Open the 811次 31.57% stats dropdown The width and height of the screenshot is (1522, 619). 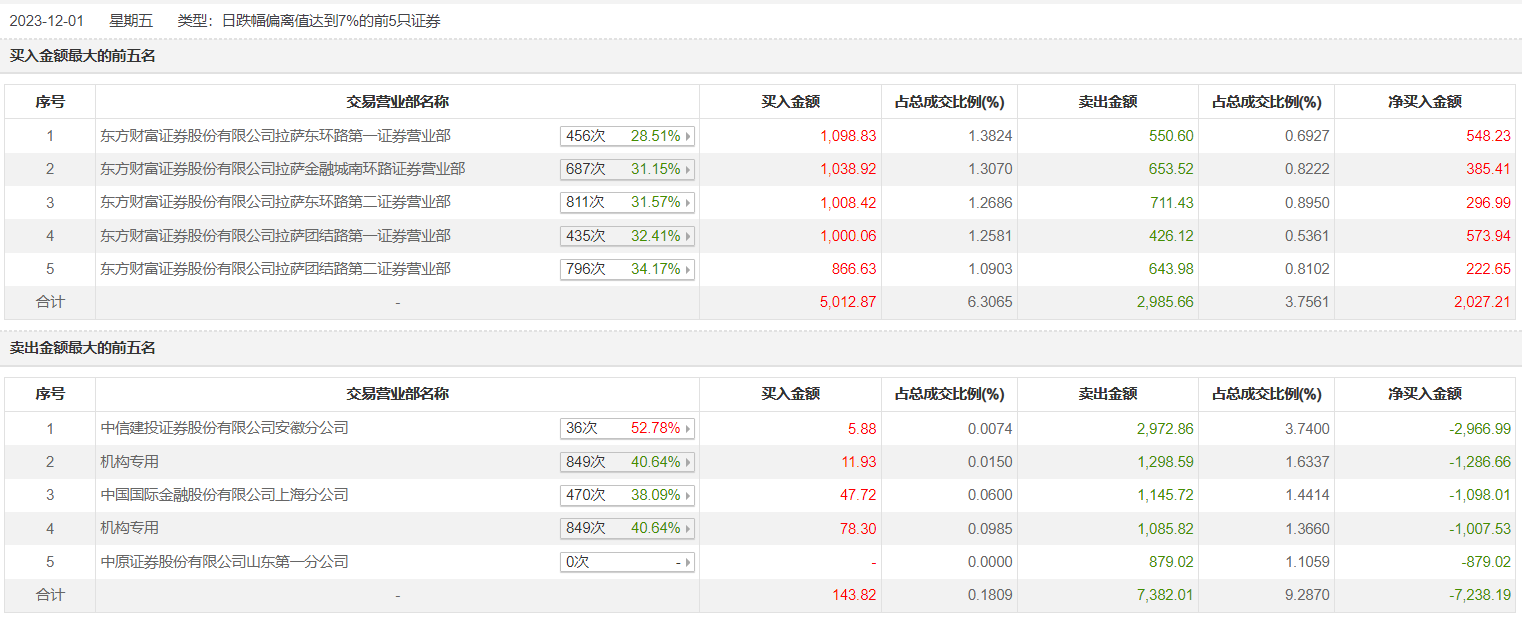tap(627, 202)
